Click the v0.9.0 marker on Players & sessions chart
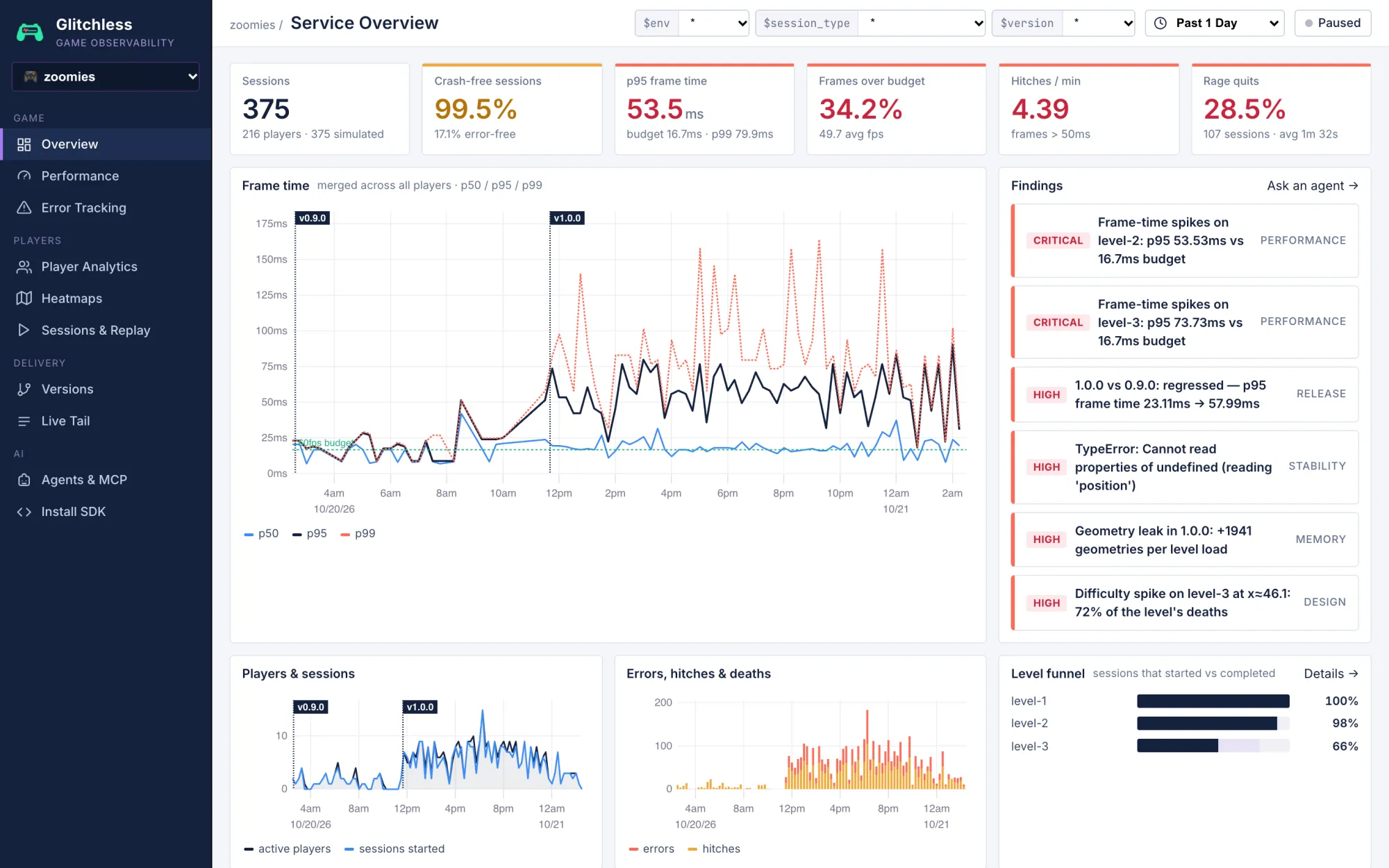 tap(310, 707)
